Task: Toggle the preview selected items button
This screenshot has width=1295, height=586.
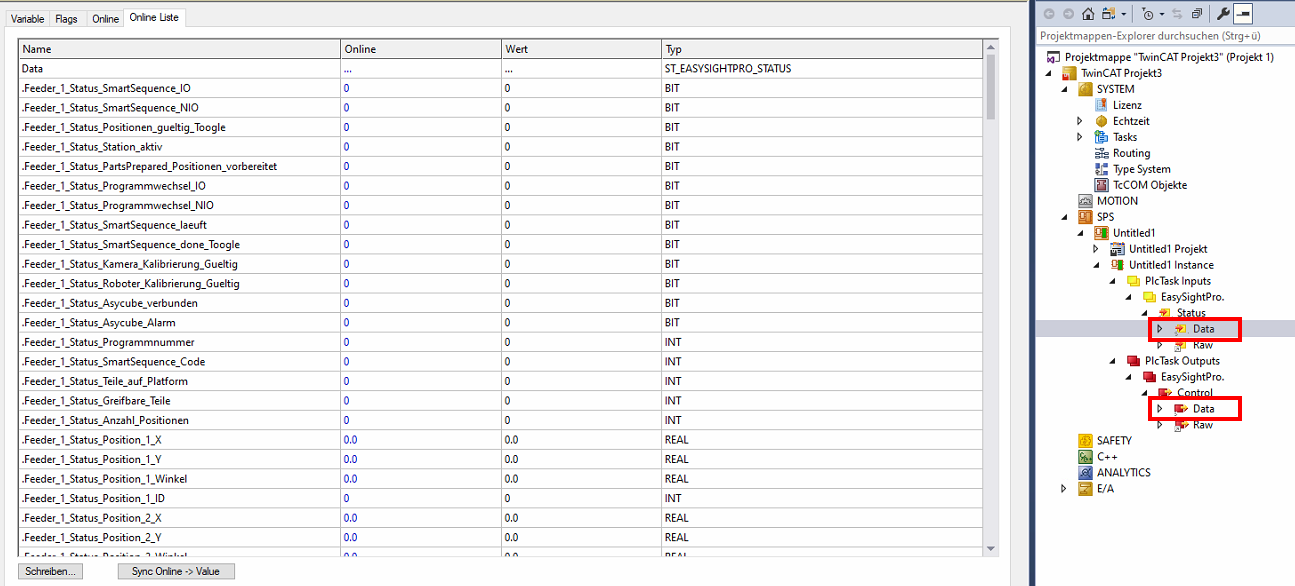Action: (x=1243, y=14)
